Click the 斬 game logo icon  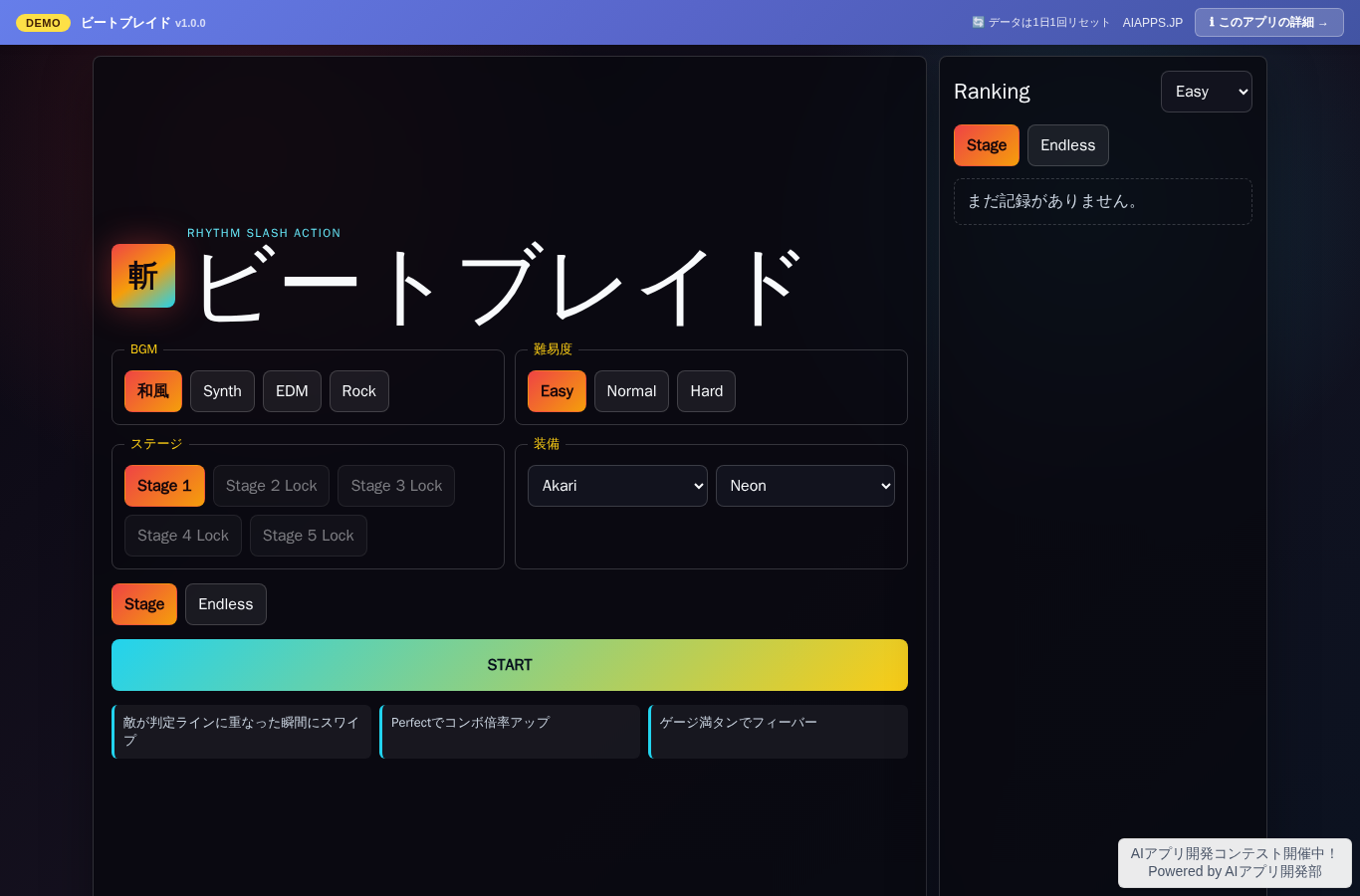[143, 276]
